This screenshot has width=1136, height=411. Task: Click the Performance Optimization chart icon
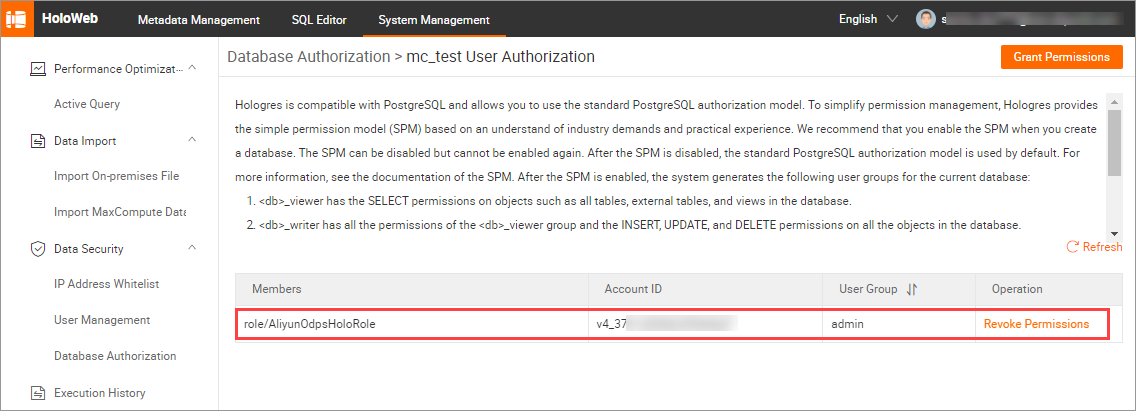38,69
